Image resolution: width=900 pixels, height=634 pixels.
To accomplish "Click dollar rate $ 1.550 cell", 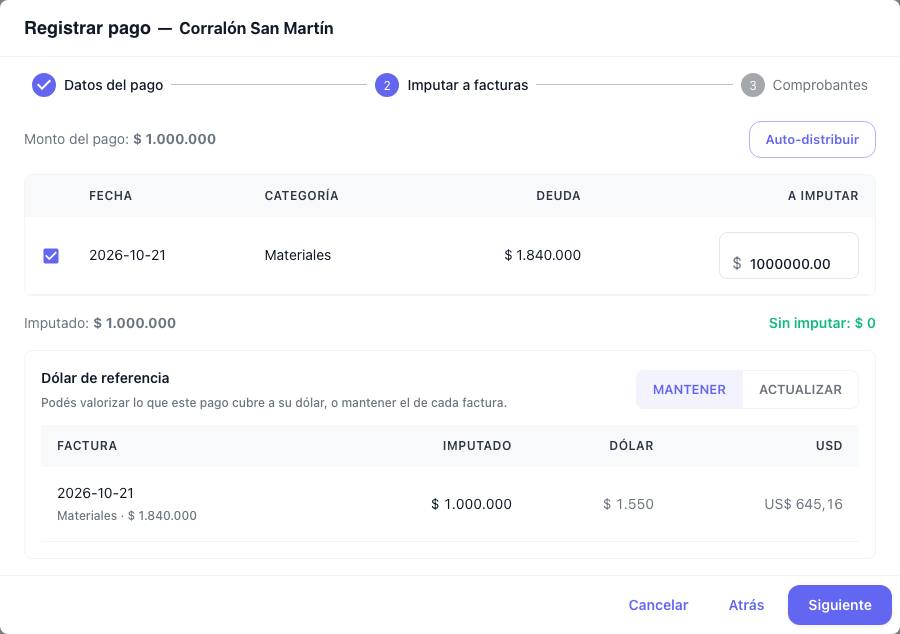I will point(628,504).
